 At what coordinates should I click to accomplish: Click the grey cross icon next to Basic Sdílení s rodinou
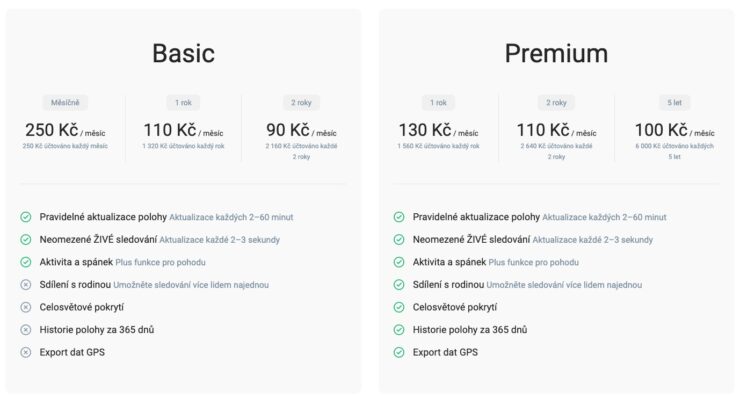click(25, 285)
